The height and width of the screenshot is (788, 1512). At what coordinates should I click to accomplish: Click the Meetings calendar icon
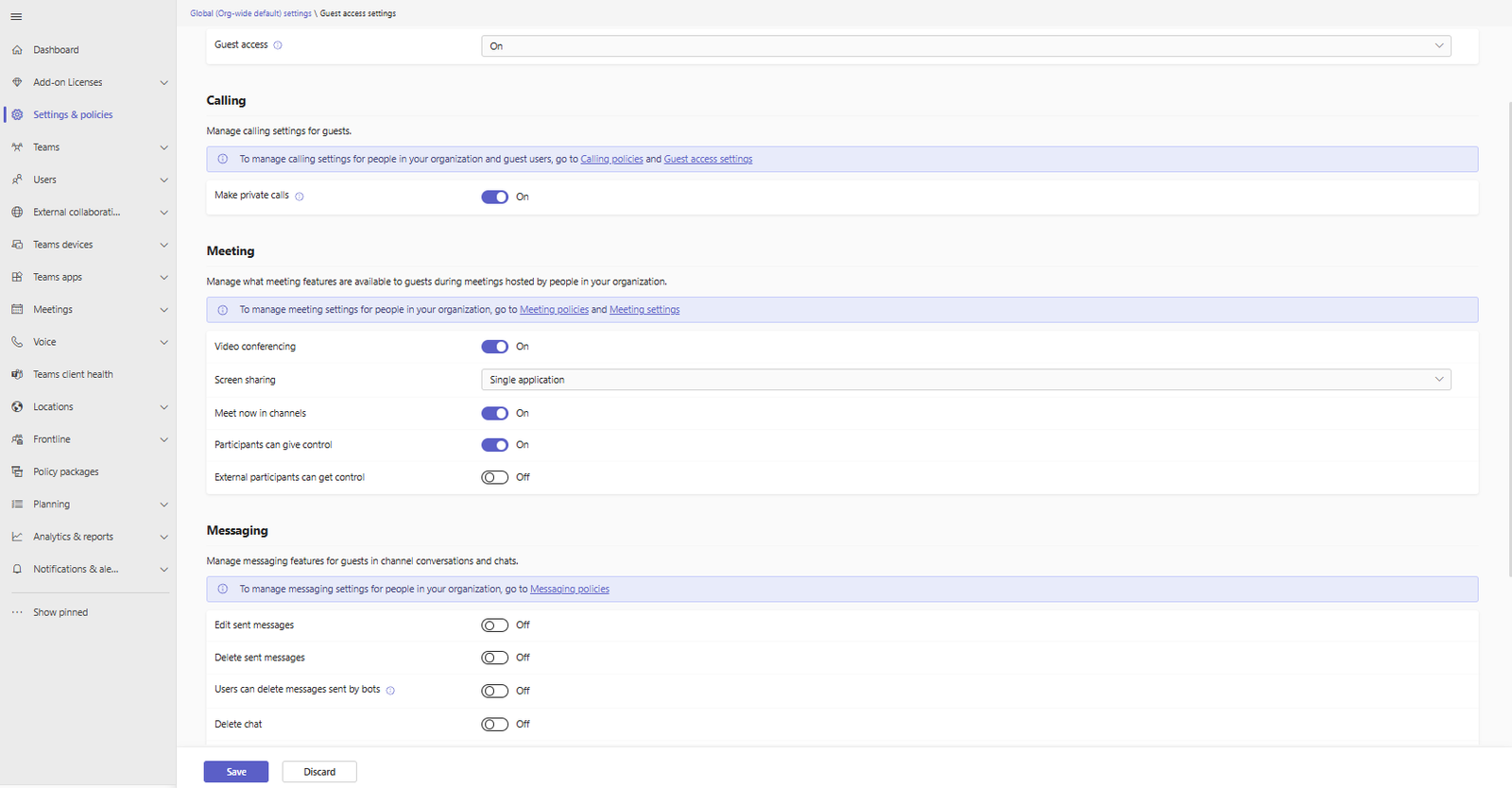17,310
